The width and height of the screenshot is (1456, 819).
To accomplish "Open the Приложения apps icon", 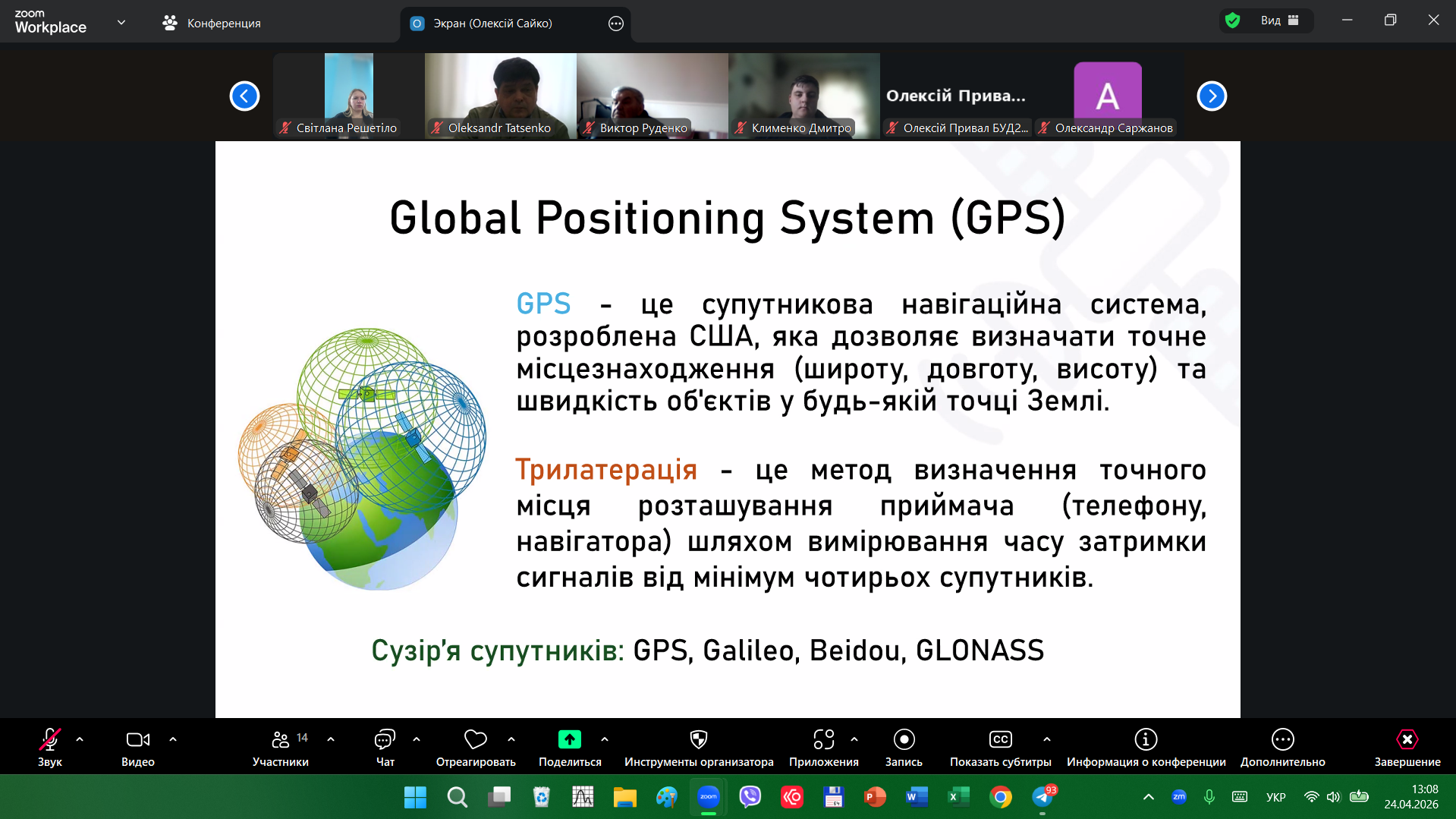I will click(823, 740).
